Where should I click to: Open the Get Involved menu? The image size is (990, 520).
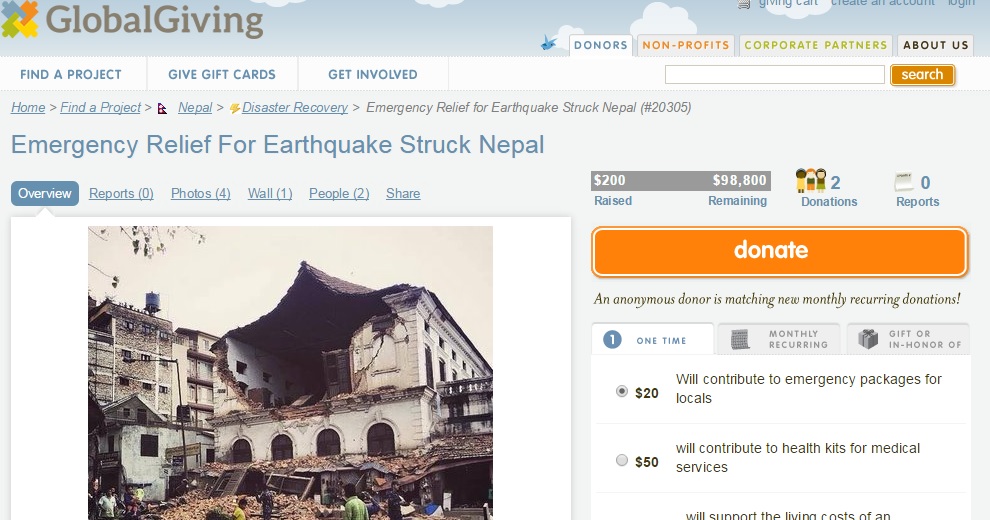pos(373,74)
